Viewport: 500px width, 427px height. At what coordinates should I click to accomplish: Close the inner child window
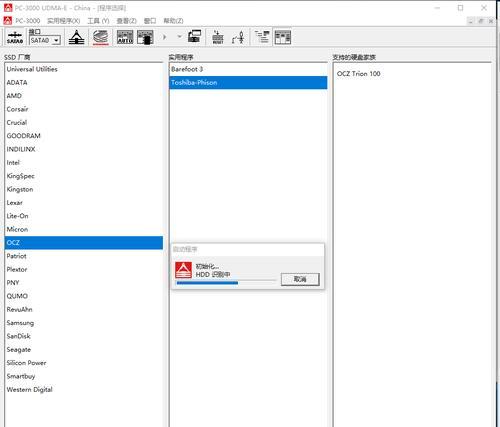pyautogui.click(x=491, y=21)
